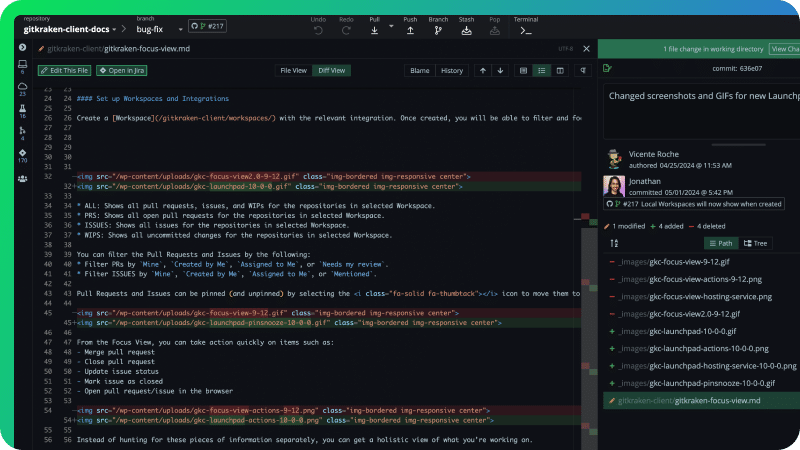Click '4 added' summary label

(x=667, y=226)
